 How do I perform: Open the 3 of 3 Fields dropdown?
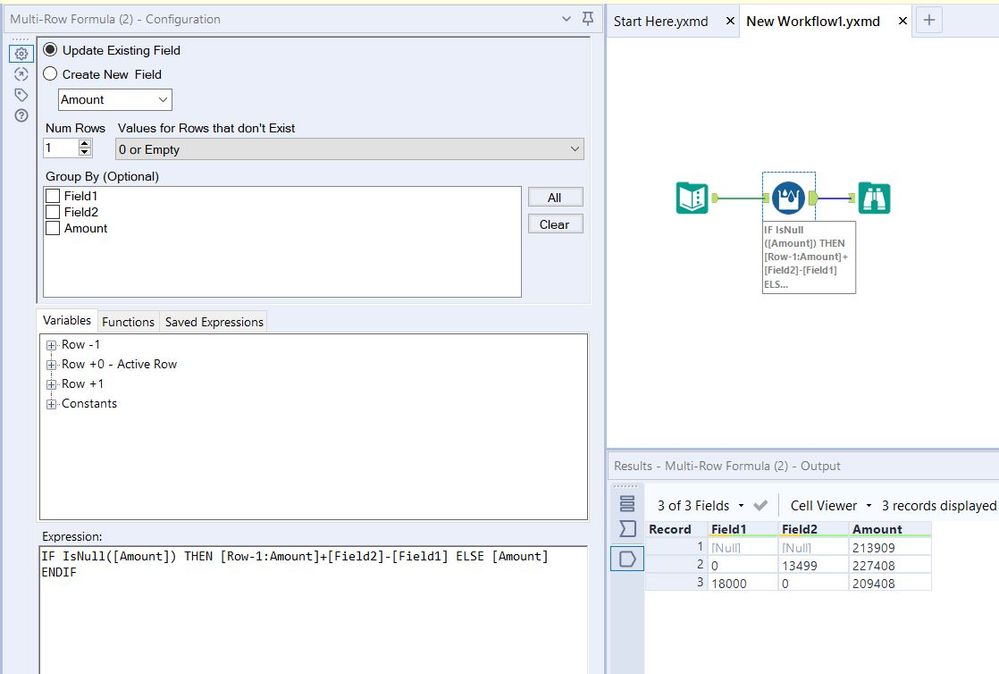[700, 506]
